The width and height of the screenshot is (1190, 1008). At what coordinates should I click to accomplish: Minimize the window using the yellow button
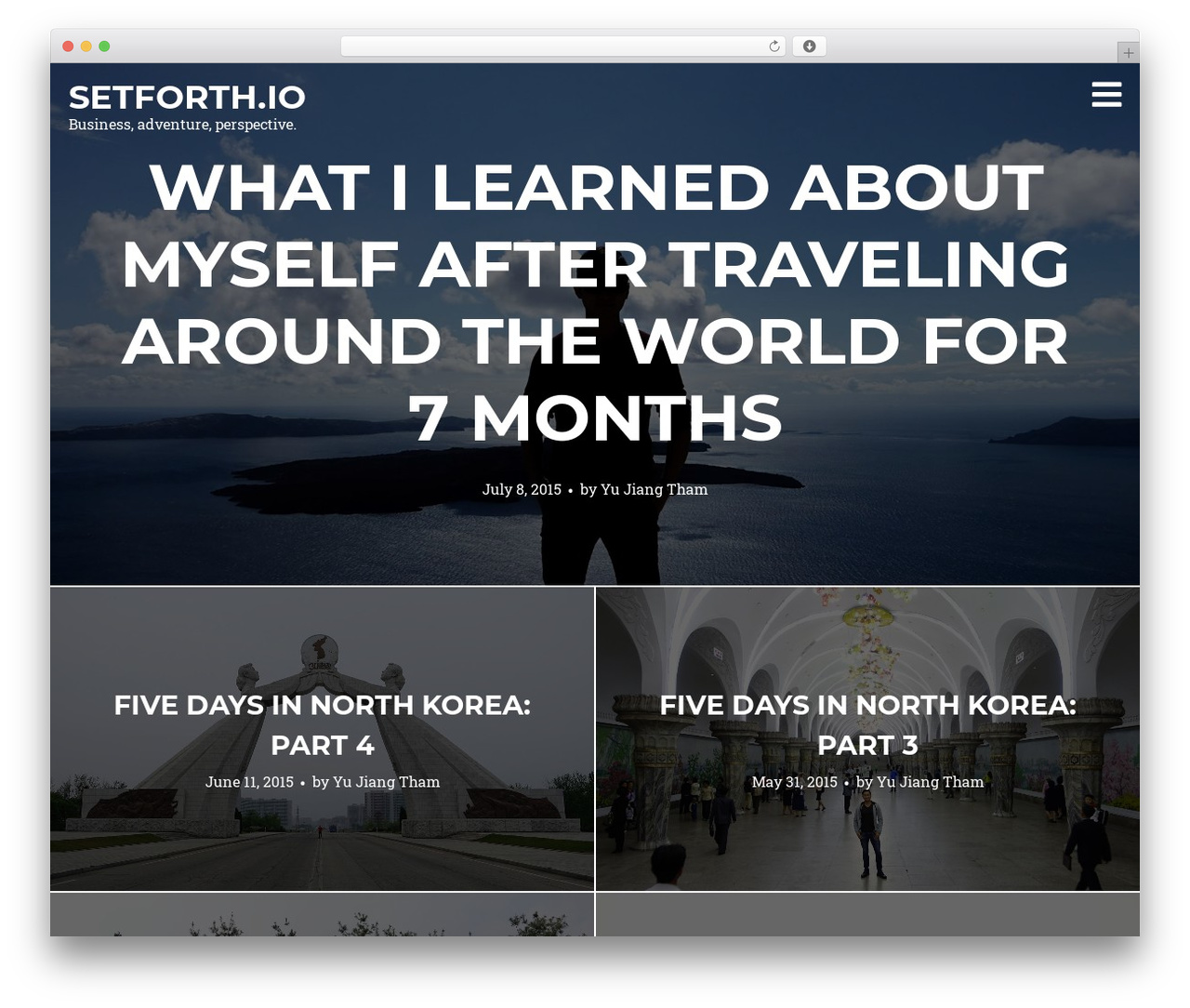(x=86, y=46)
